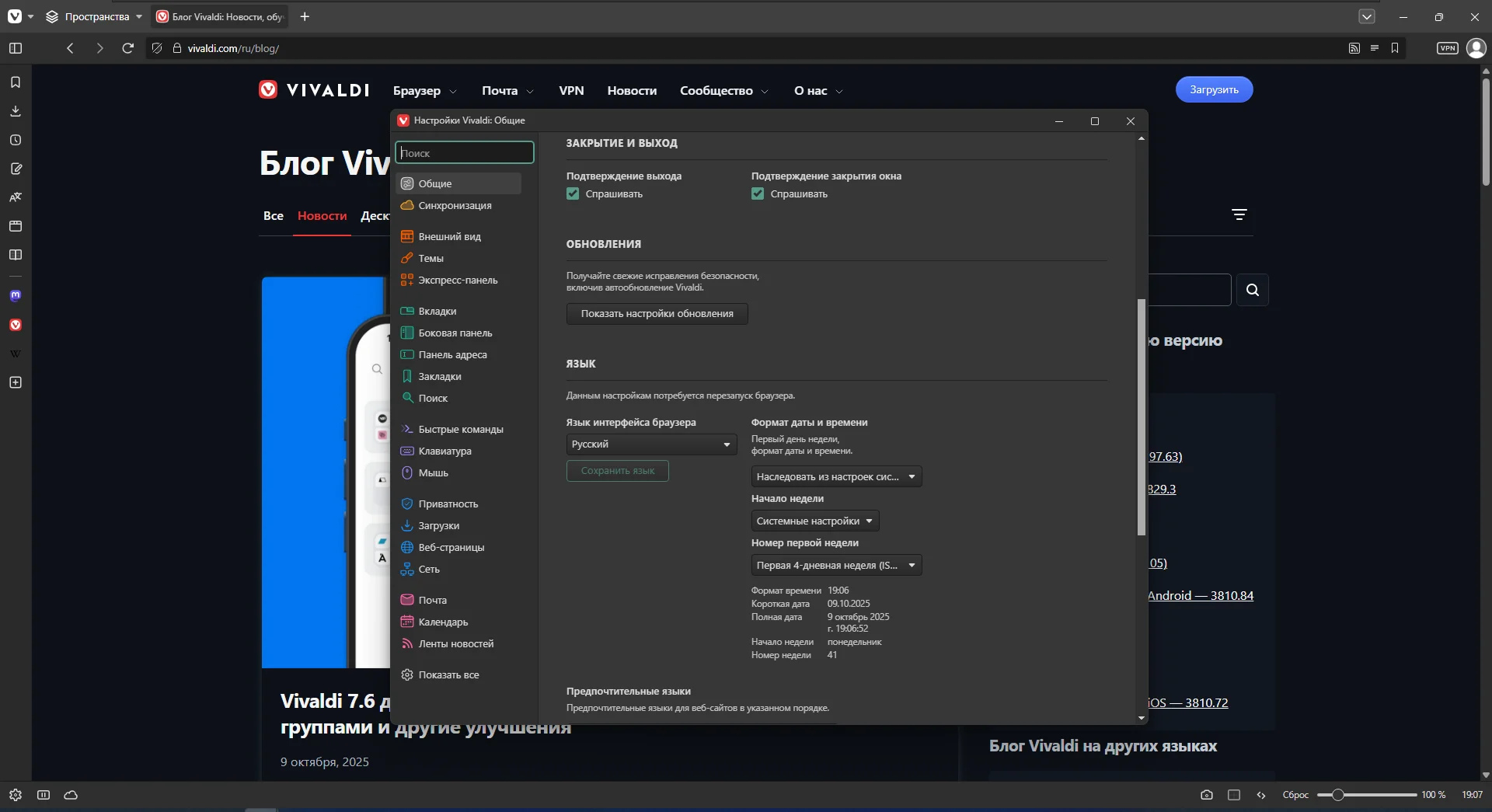
Task: Click the blue 'Загрузить' button
Action: click(1213, 89)
